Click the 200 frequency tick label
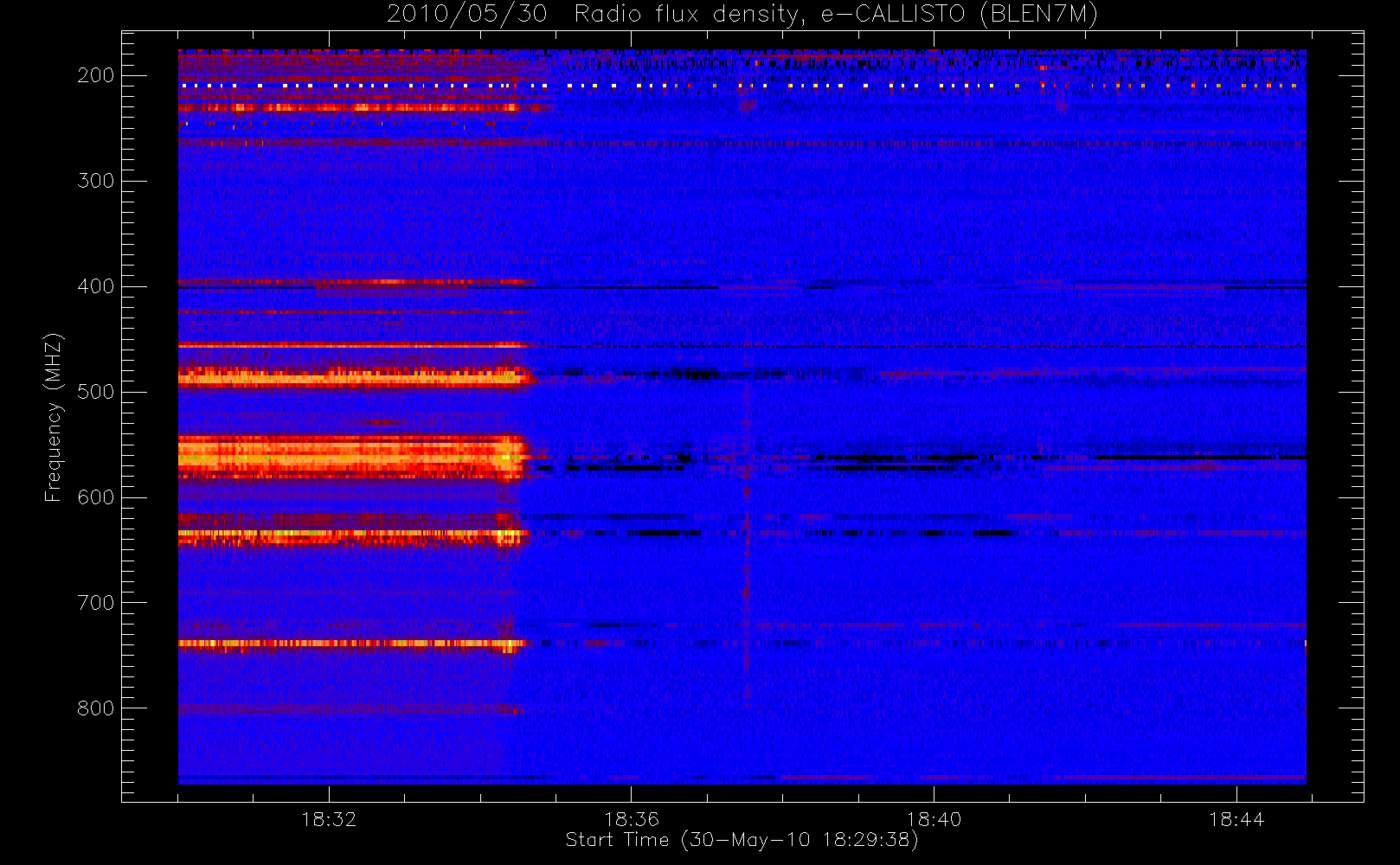 click(x=95, y=75)
